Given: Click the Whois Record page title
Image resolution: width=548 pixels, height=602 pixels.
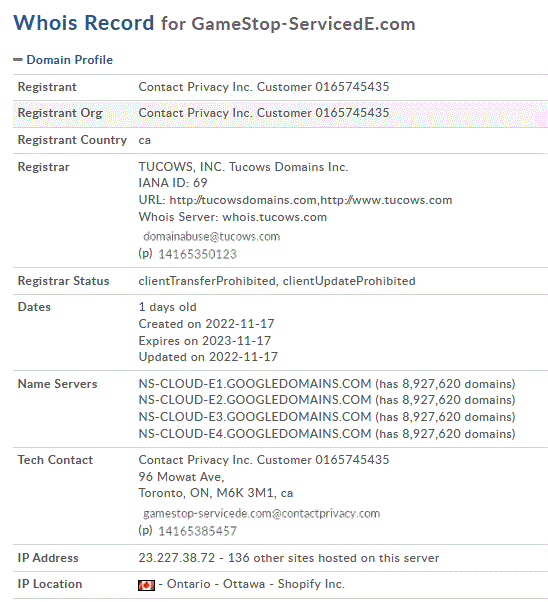Looking at the screenshot, I should coord(214,23).
